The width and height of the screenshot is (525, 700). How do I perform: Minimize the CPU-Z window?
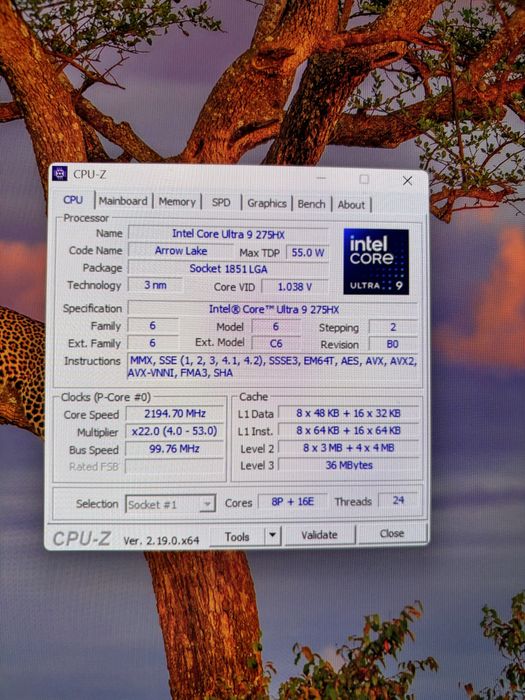321,179
